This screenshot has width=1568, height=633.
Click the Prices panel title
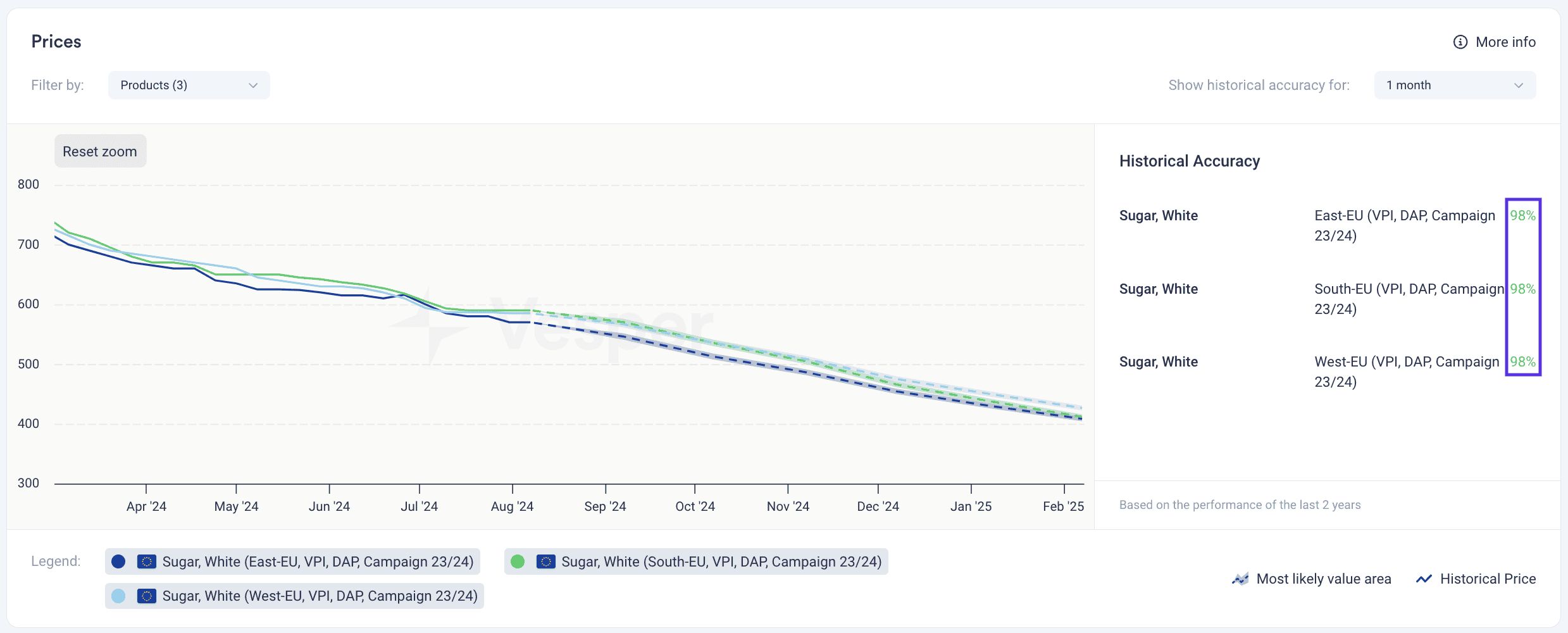pyautogui.click(x=56, y=42)
